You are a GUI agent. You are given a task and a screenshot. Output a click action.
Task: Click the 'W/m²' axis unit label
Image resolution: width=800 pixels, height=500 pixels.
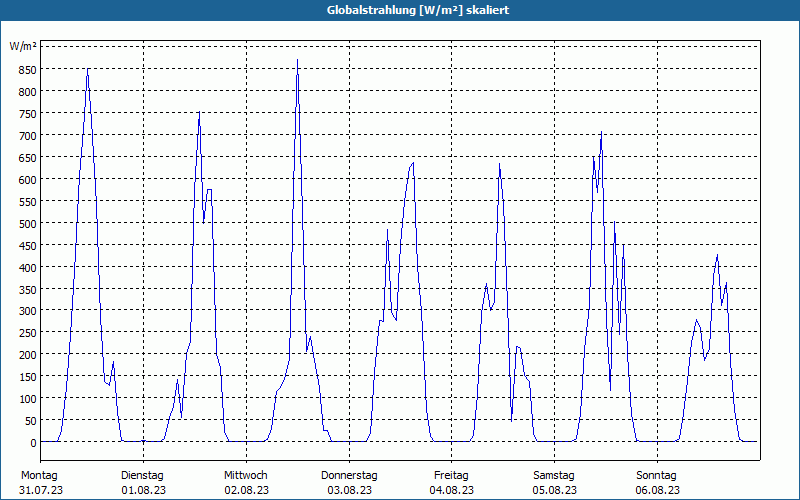[23, 47]
